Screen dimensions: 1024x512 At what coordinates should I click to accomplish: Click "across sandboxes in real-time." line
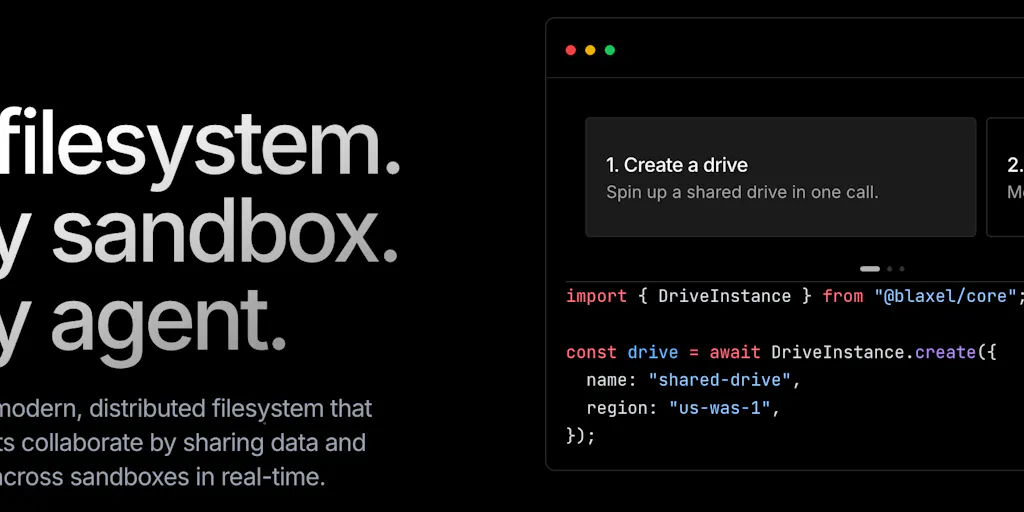161,477
